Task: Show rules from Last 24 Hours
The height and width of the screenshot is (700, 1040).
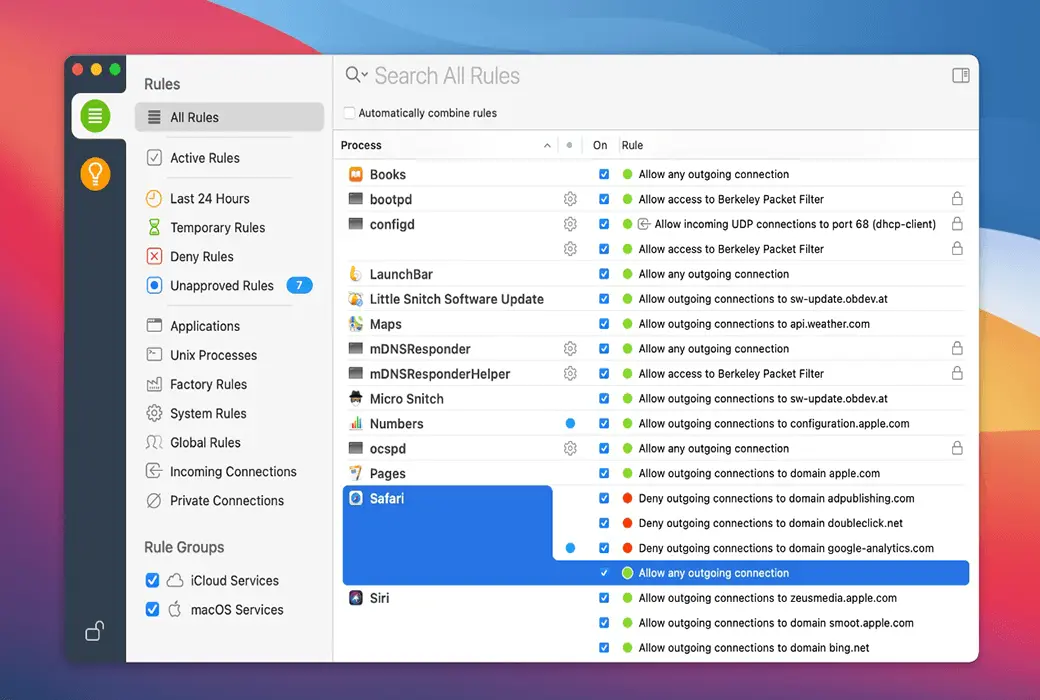Action: (x=209, y=198)
